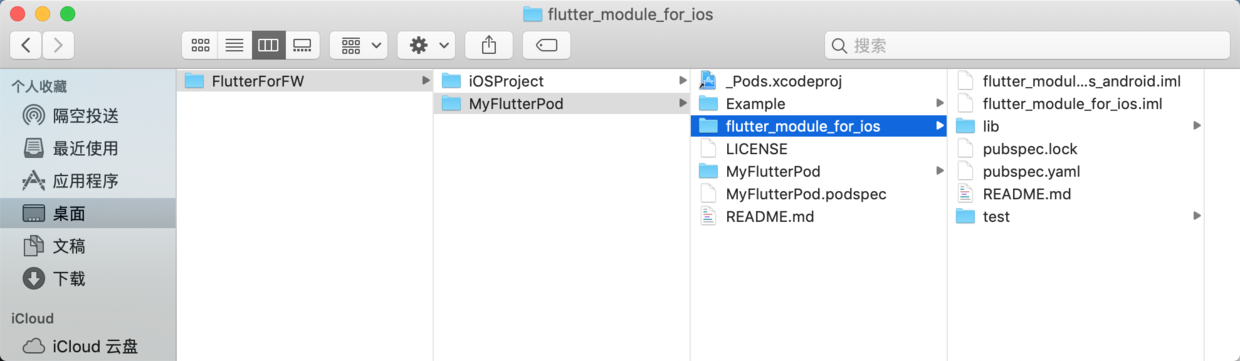Screen dimensions: 1240x361
Task: Go back with the left arrow button
Action: point(26,45)
